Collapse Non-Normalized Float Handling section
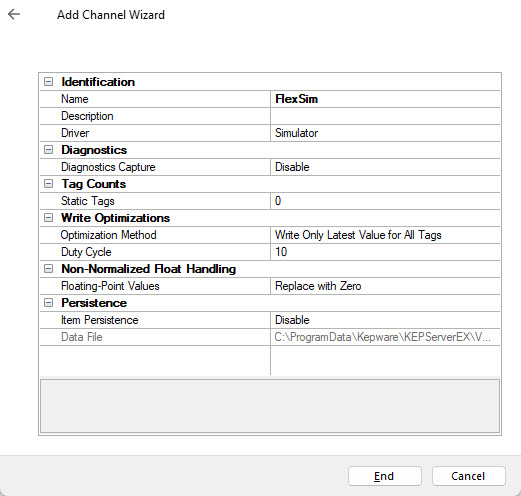The height and width of the screenshot is (496, 521). click(48, 269)
